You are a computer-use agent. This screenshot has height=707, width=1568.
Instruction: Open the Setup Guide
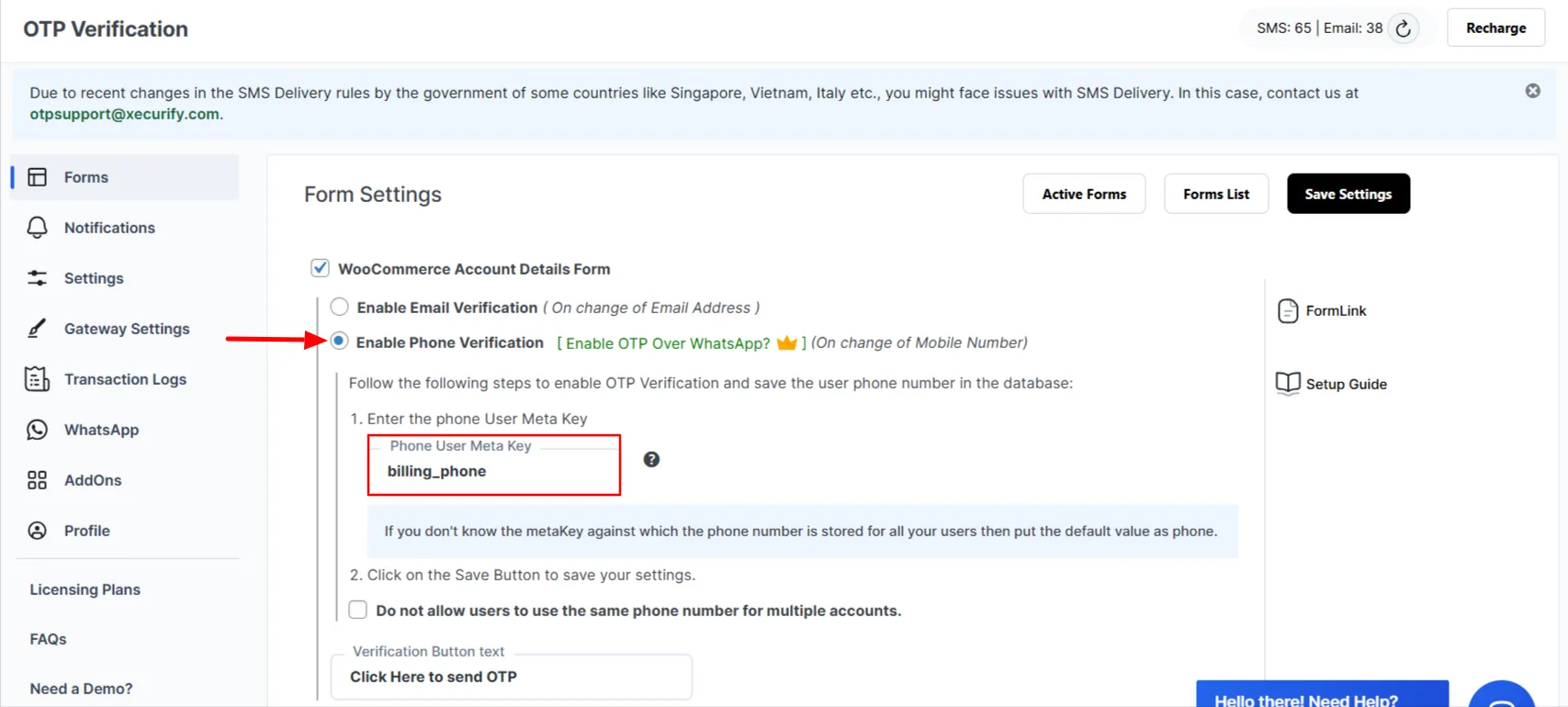point(1346,384)
